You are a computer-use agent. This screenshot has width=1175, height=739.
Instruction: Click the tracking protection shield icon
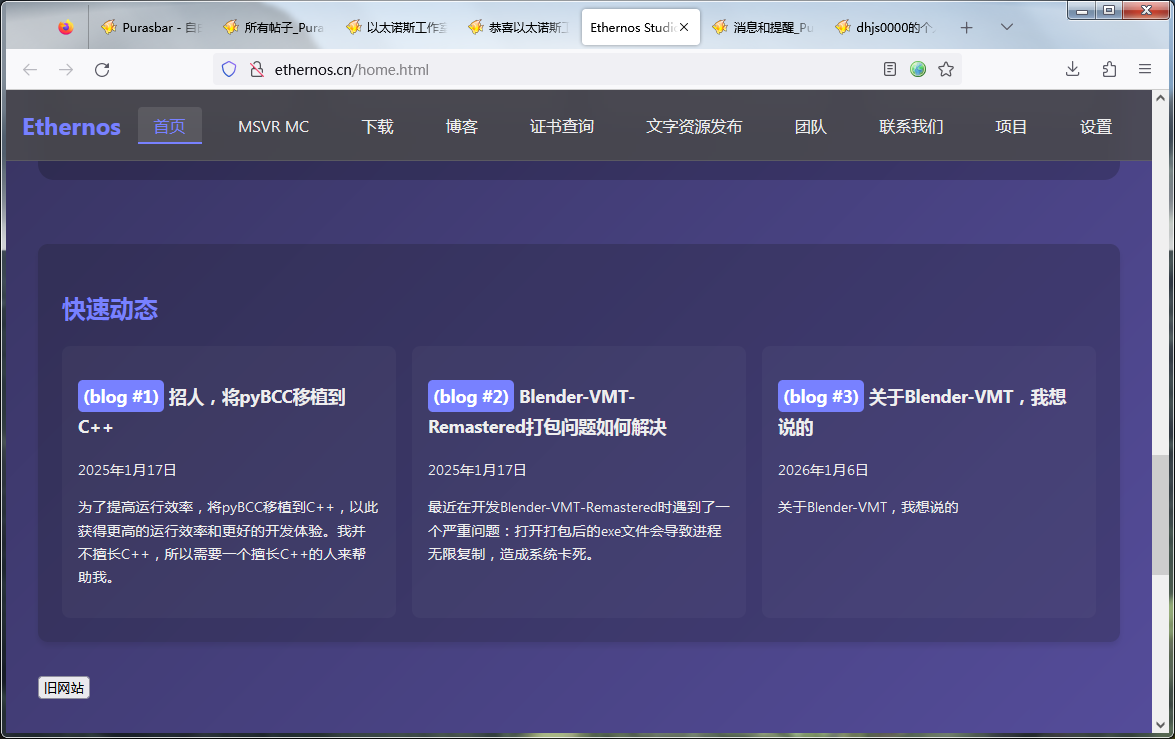tap(229, 69)
